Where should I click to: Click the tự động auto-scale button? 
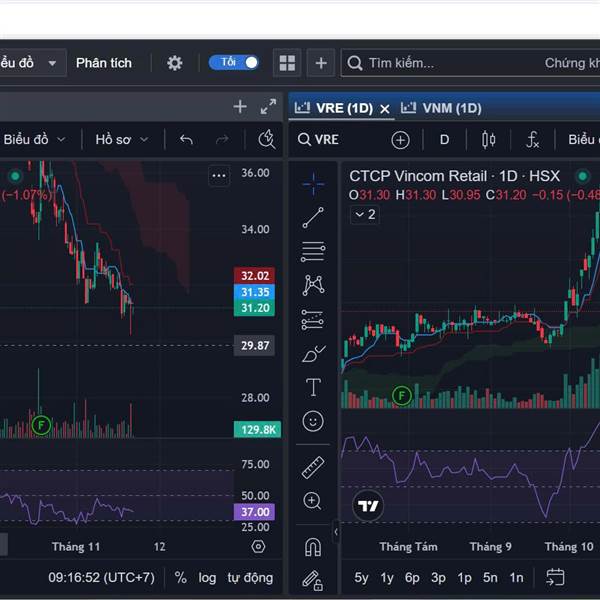pos(250,577)
